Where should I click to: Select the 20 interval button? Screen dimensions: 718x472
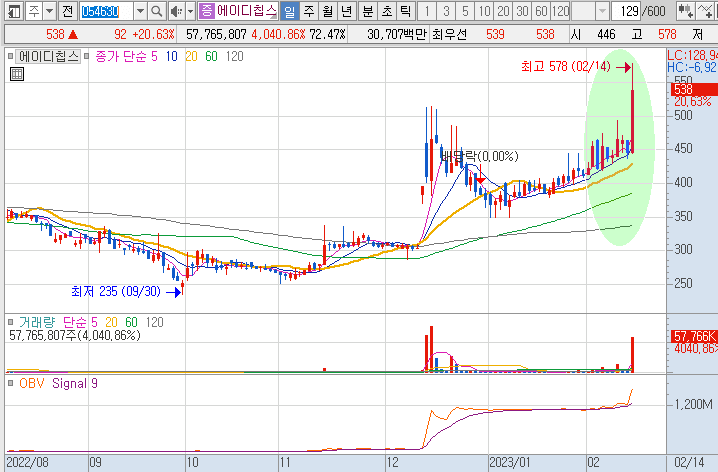(503, 11)
